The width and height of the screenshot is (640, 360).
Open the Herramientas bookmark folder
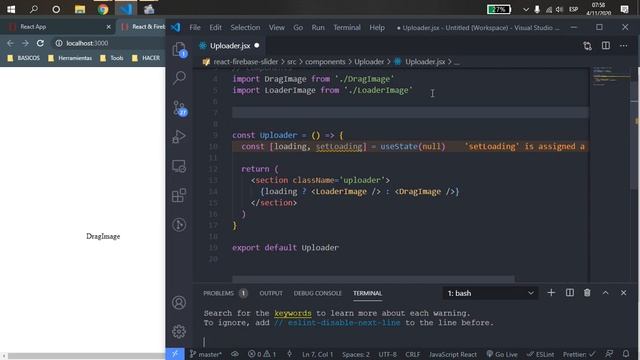click(70, 58)
